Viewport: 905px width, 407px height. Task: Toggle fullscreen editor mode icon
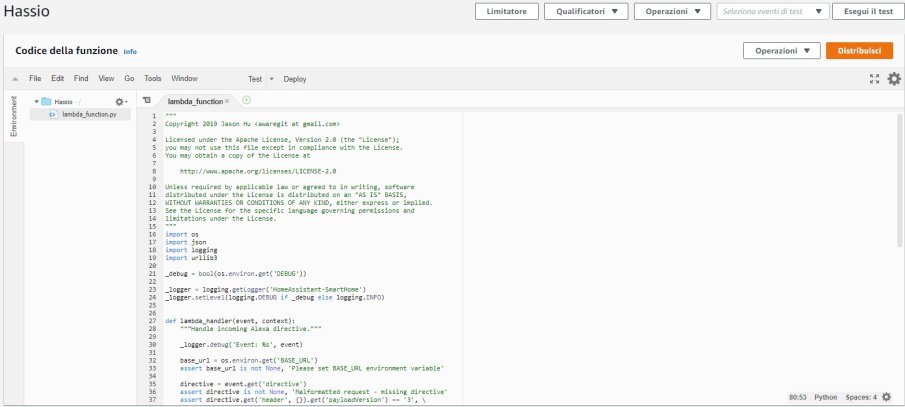coord(874,79)
